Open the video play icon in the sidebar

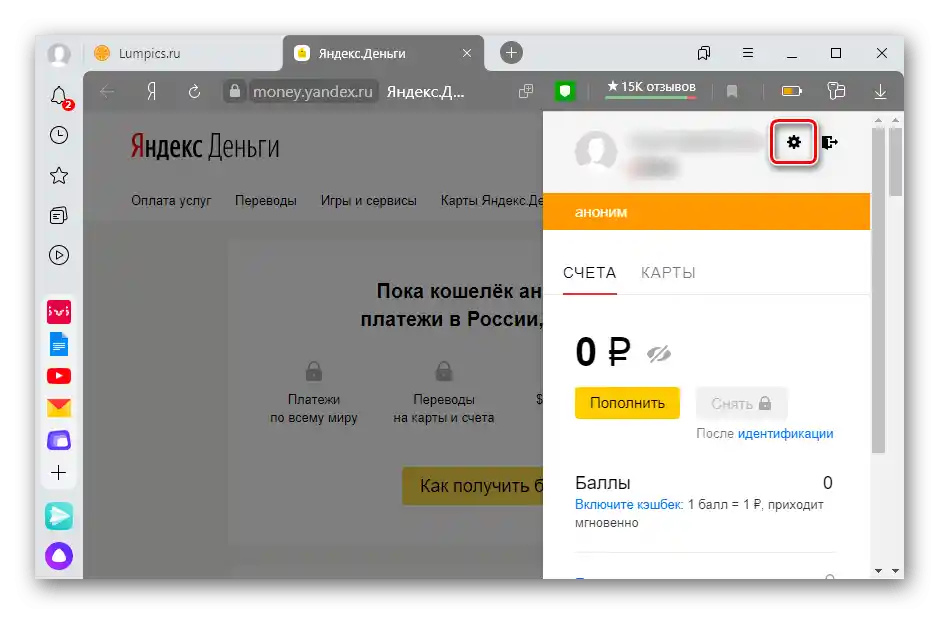point(59,255)
